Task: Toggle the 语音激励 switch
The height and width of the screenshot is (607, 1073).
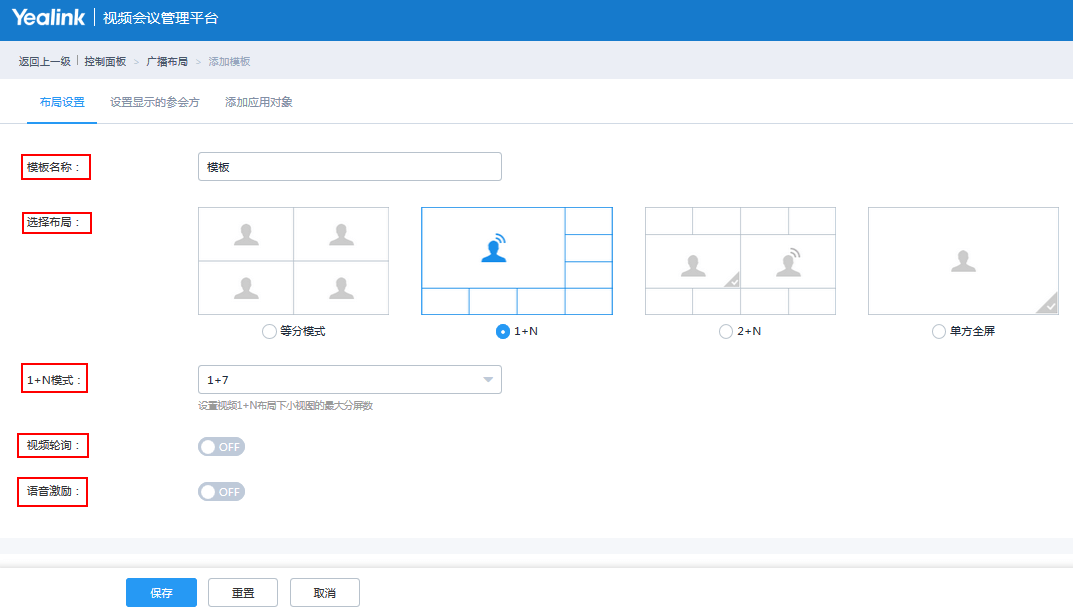Action: (221, 491)
